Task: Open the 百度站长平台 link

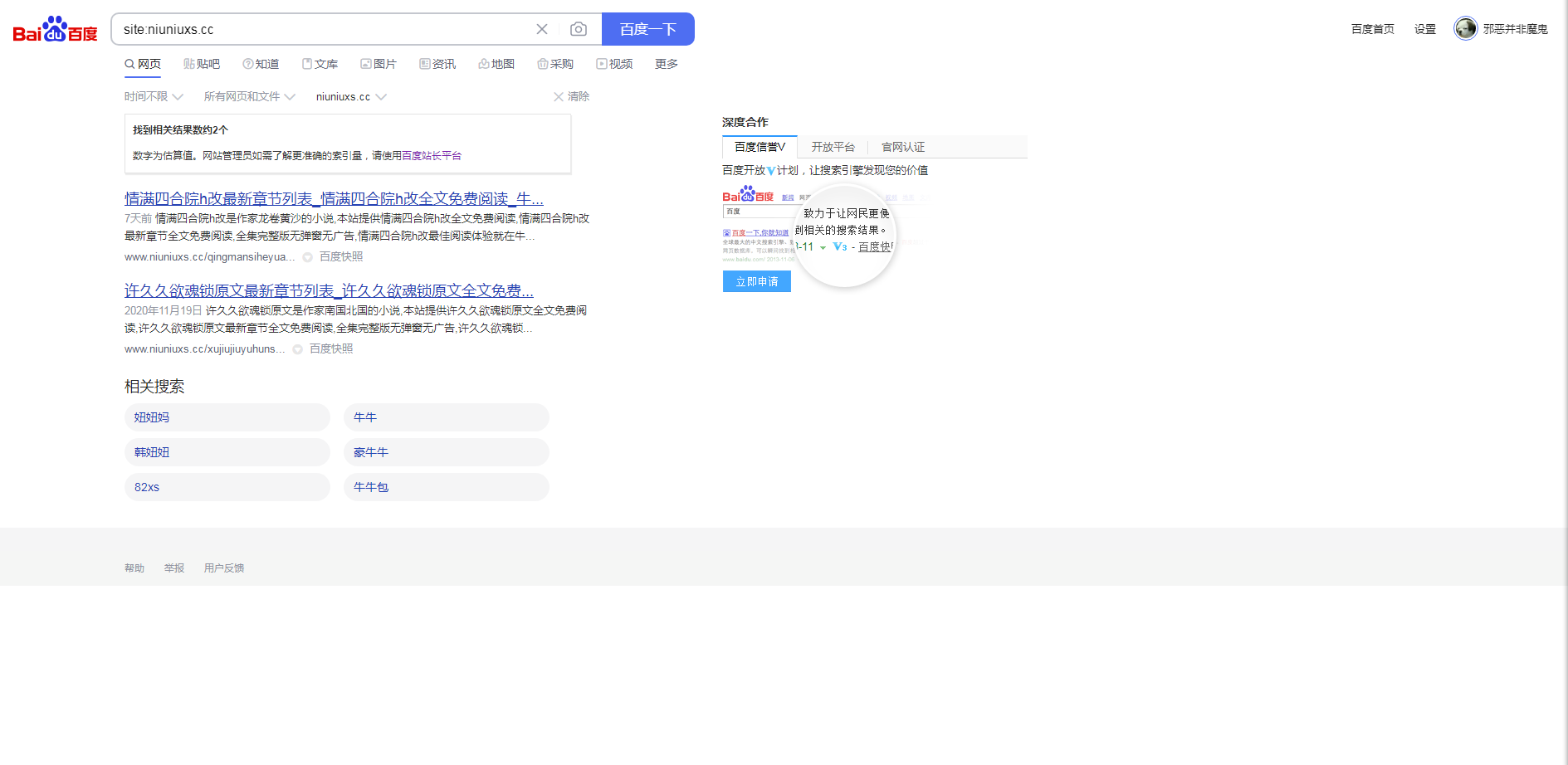Action: 432,156
